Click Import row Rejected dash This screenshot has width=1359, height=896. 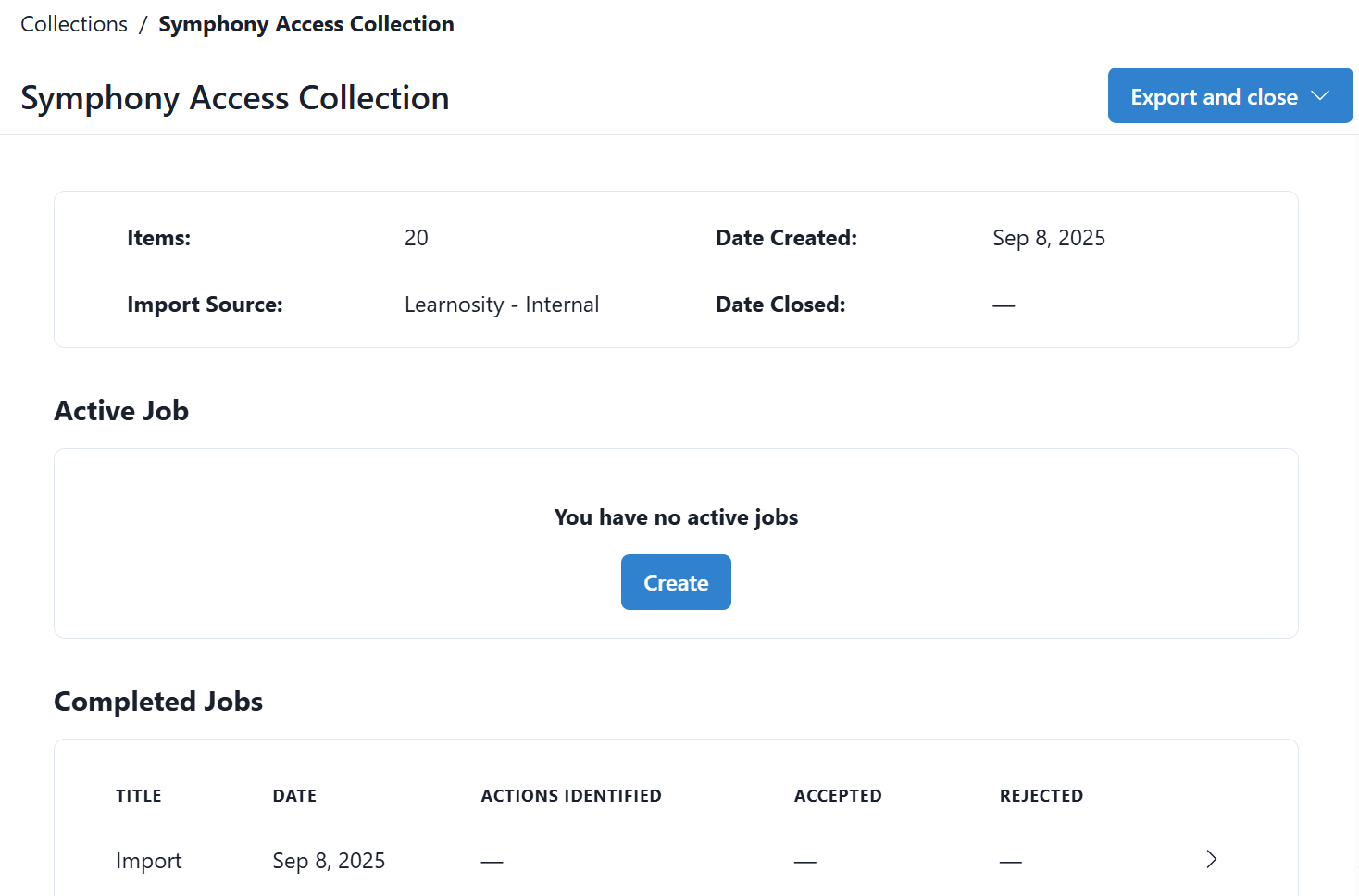[1011, 862]
